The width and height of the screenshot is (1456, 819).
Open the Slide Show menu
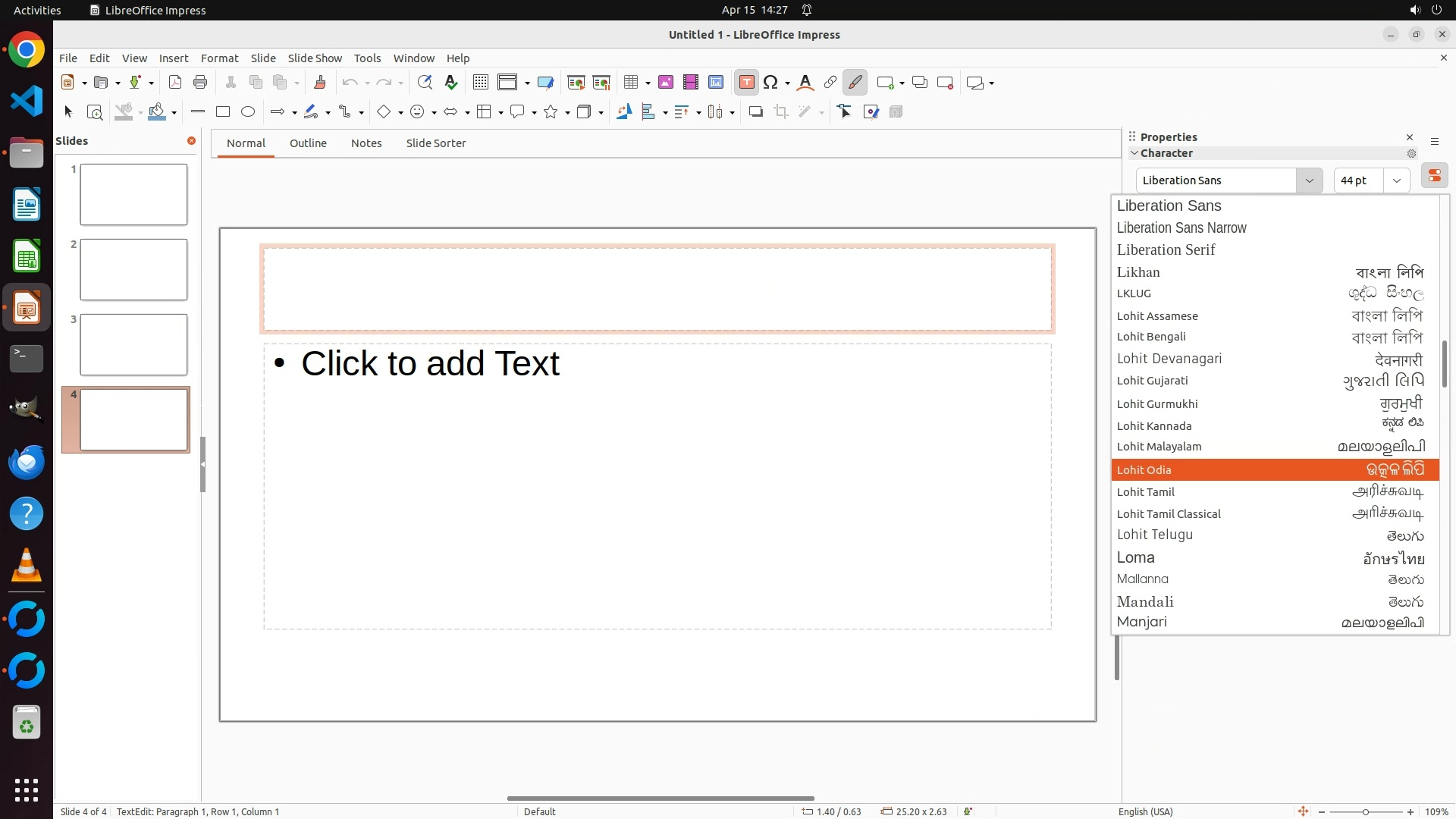315,58
